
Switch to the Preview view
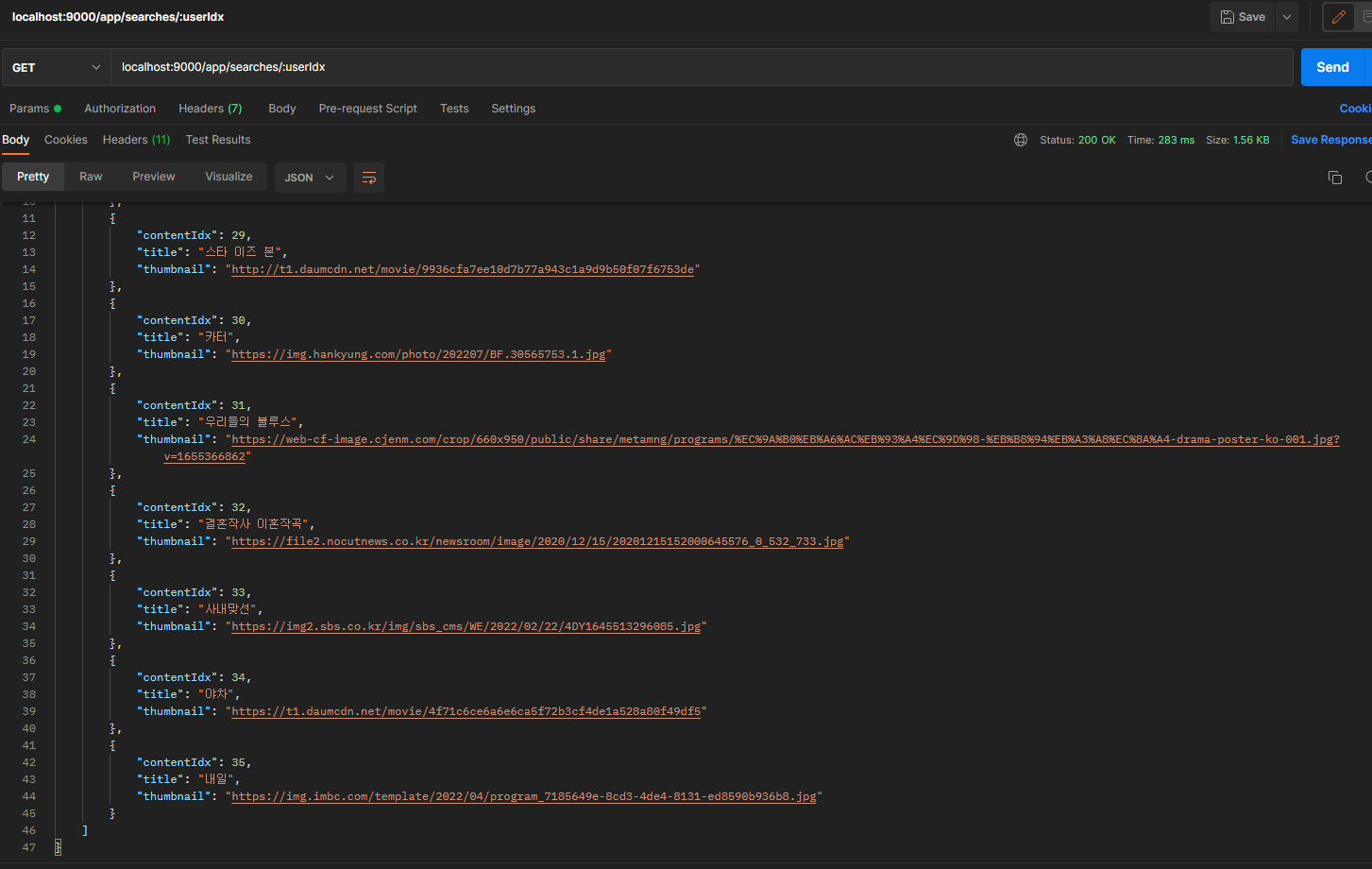[x=154, y=177]
